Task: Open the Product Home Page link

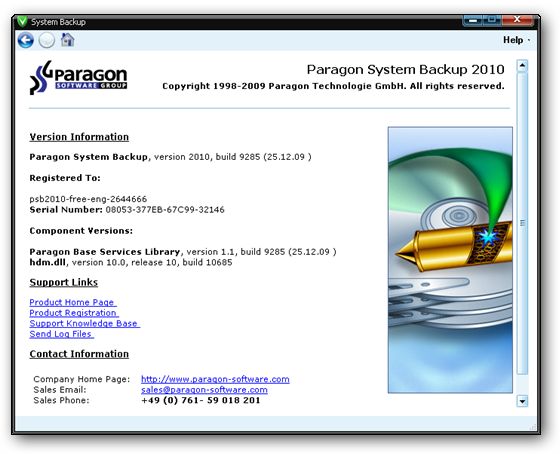Action: point(72,302)
